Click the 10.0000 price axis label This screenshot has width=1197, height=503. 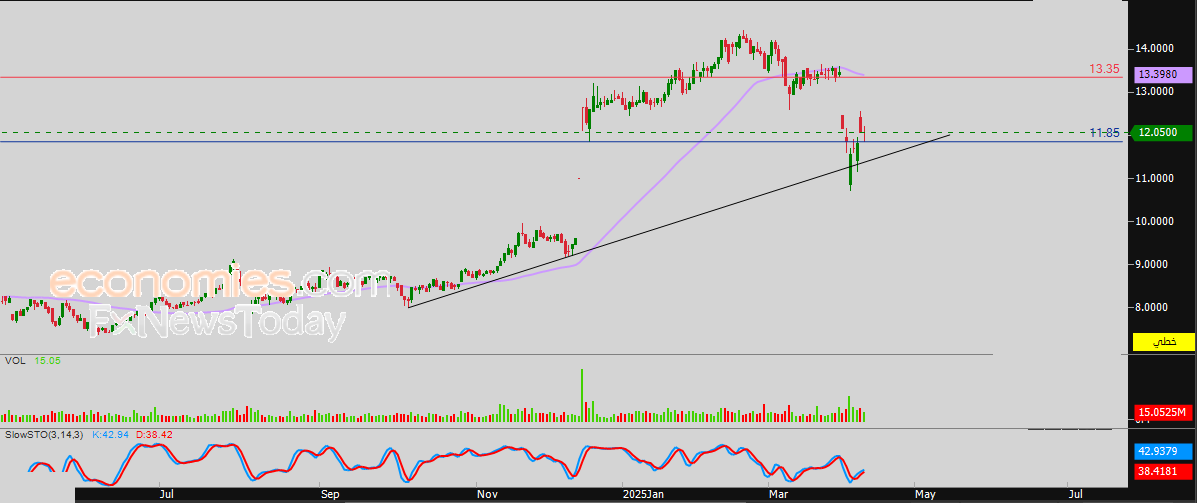pyautogui.click(x=1153, y=221)
